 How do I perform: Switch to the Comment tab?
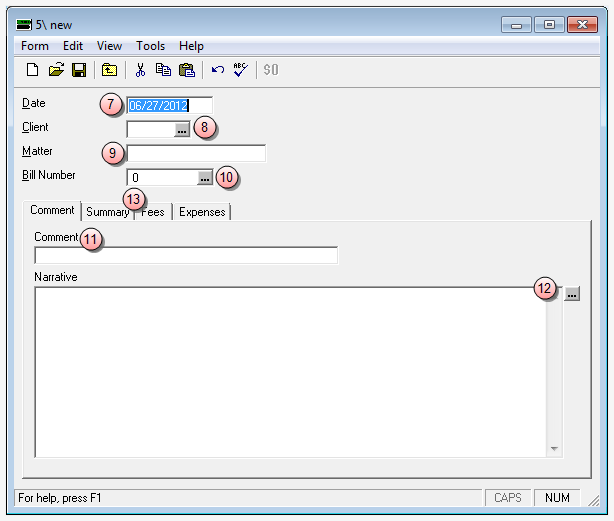pos(52,211)
